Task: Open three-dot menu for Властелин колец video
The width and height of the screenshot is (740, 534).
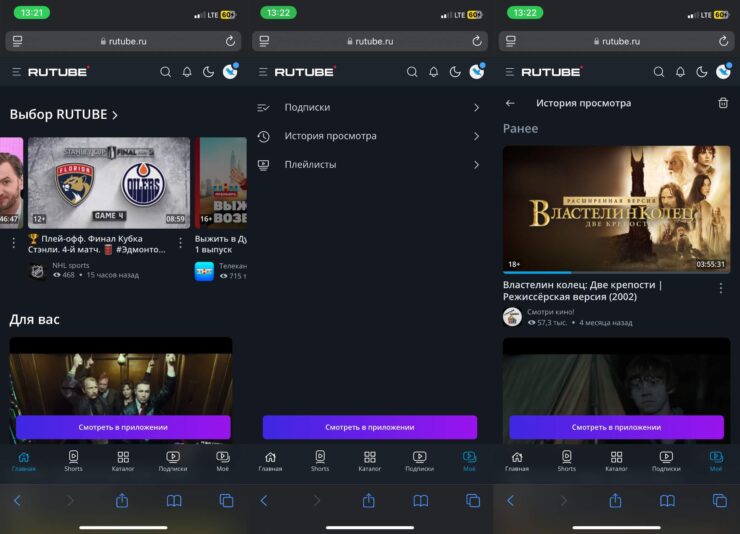Action: pos(720,288)
